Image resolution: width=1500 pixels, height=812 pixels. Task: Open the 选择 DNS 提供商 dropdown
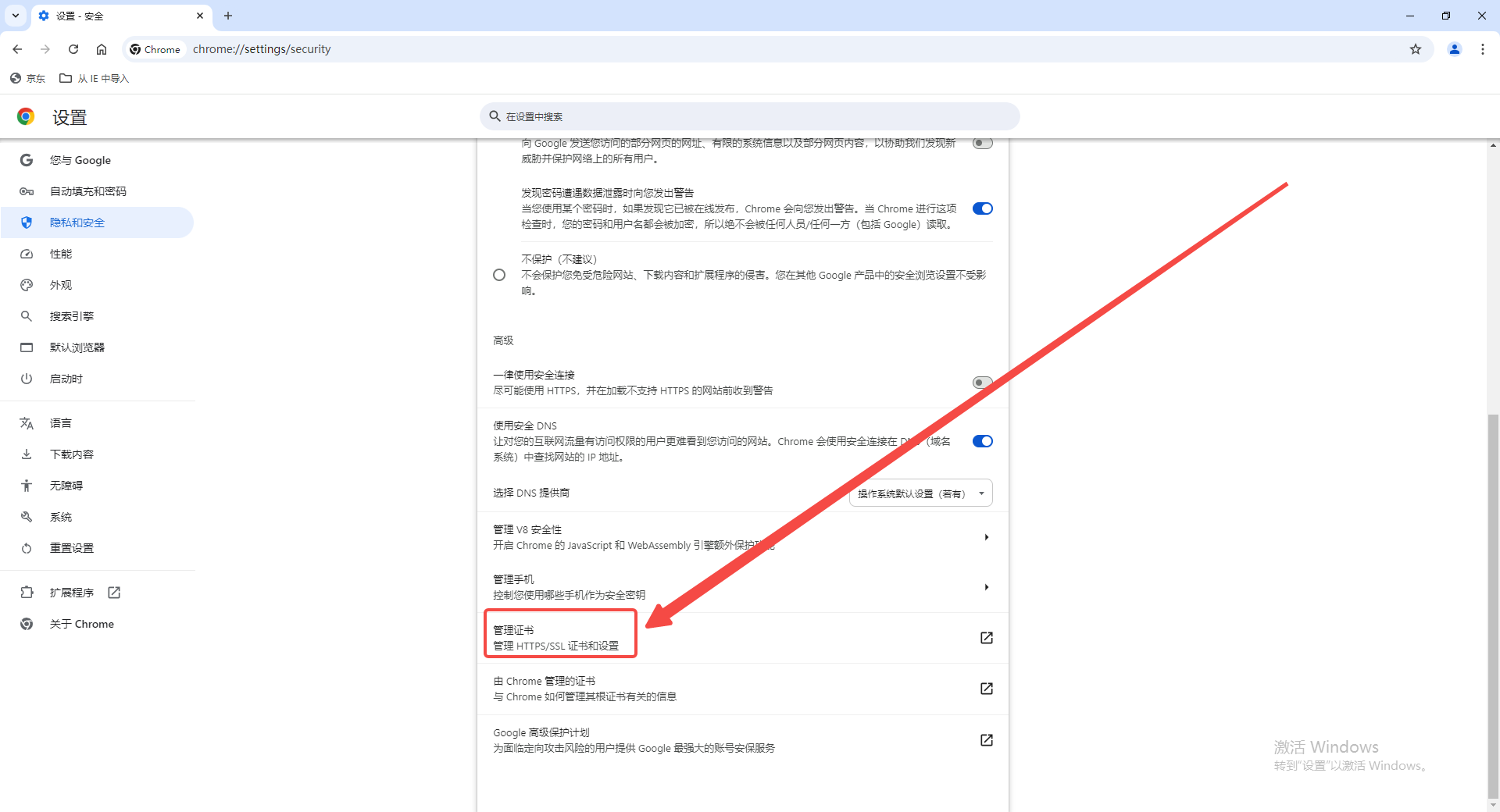[x=920, y=493]
